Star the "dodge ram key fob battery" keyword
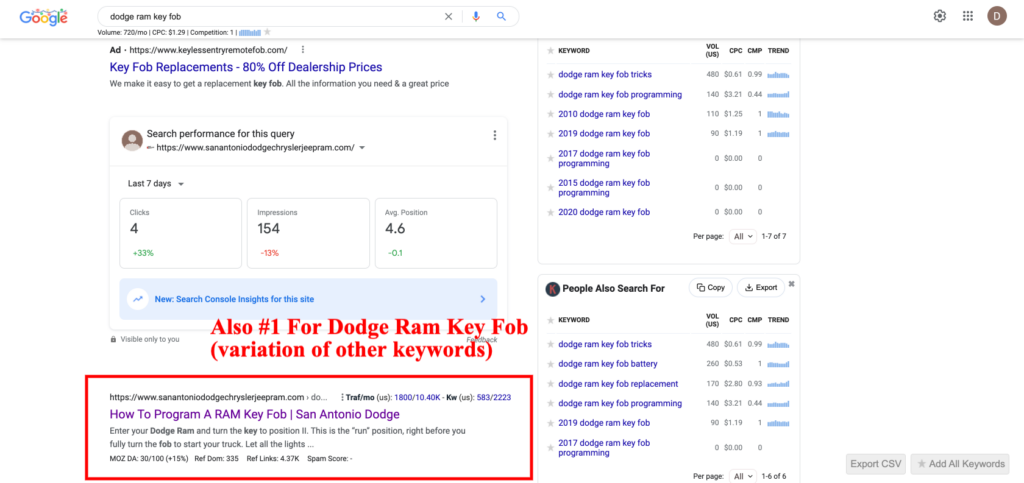The width and height of the screenshot is (1024, 483). pyautogui.click(x=551, y=364)
